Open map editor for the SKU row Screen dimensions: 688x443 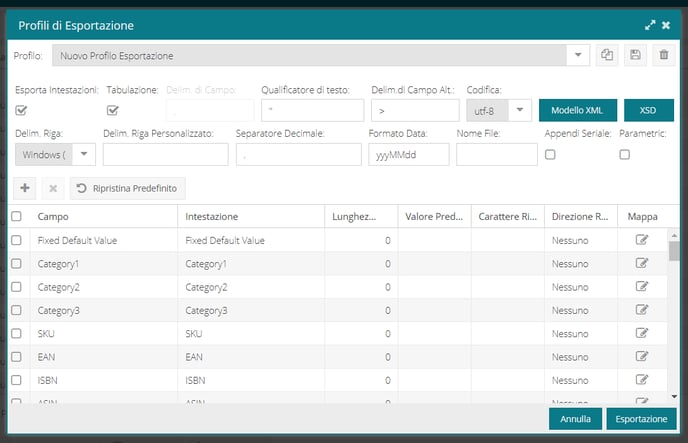642,333
